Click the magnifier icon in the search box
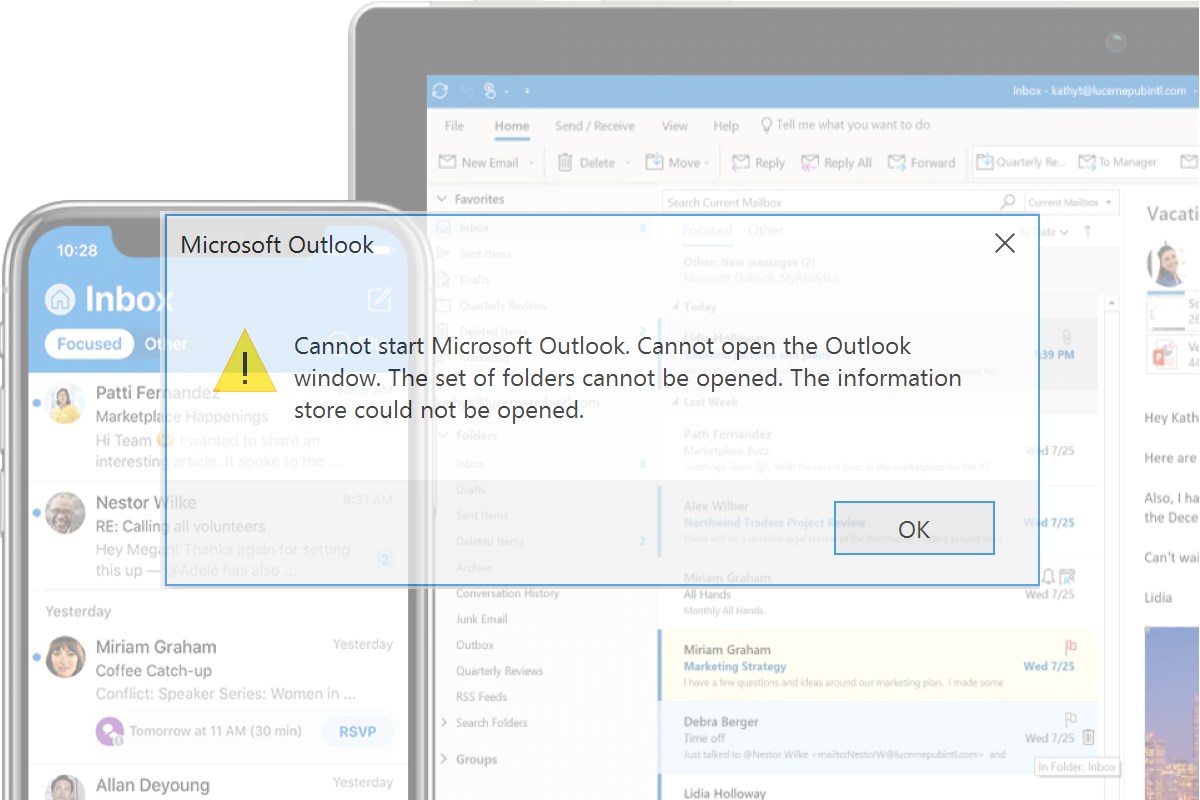 pos(1008,202)
